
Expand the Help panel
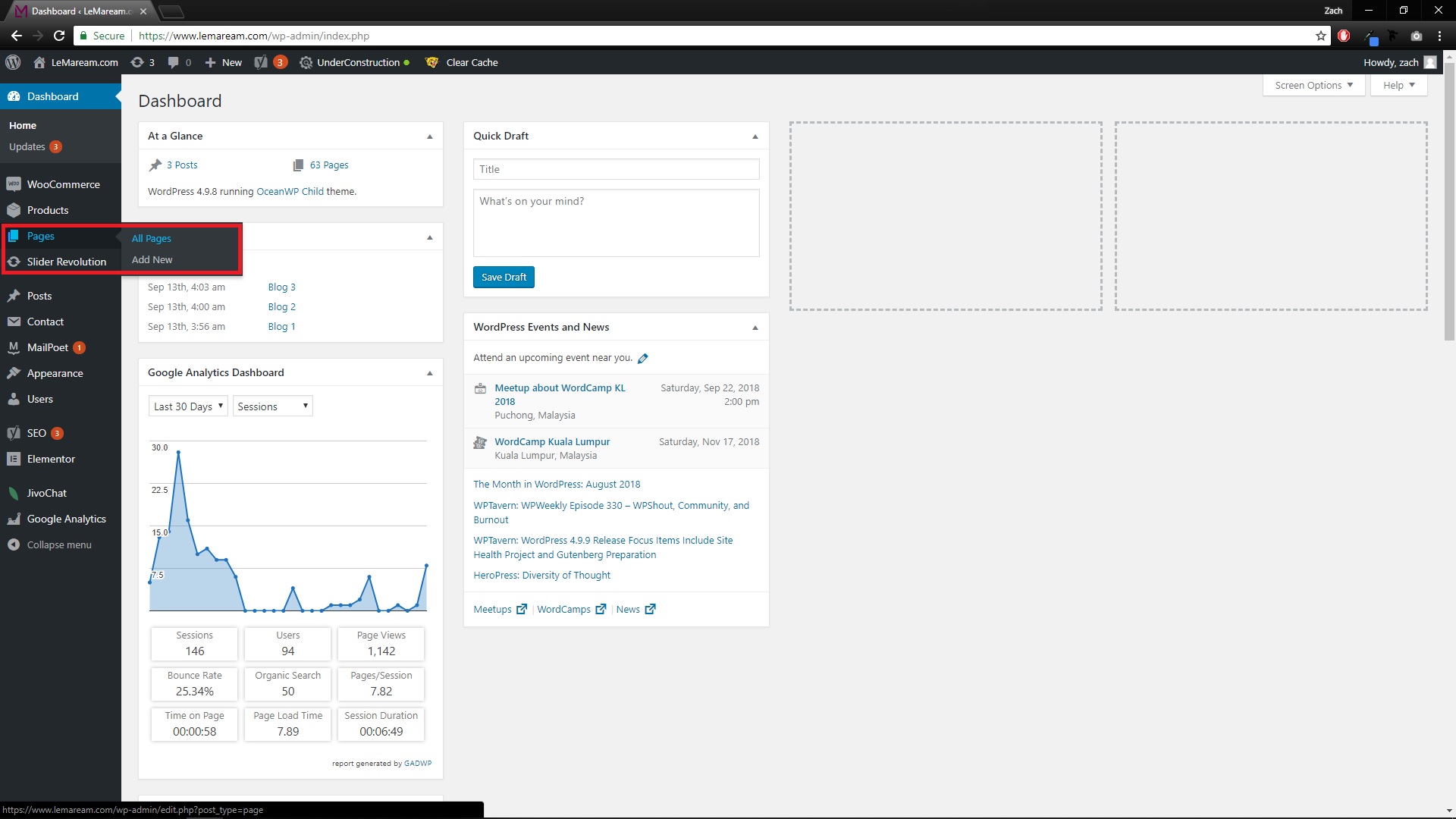(1399, 85)
